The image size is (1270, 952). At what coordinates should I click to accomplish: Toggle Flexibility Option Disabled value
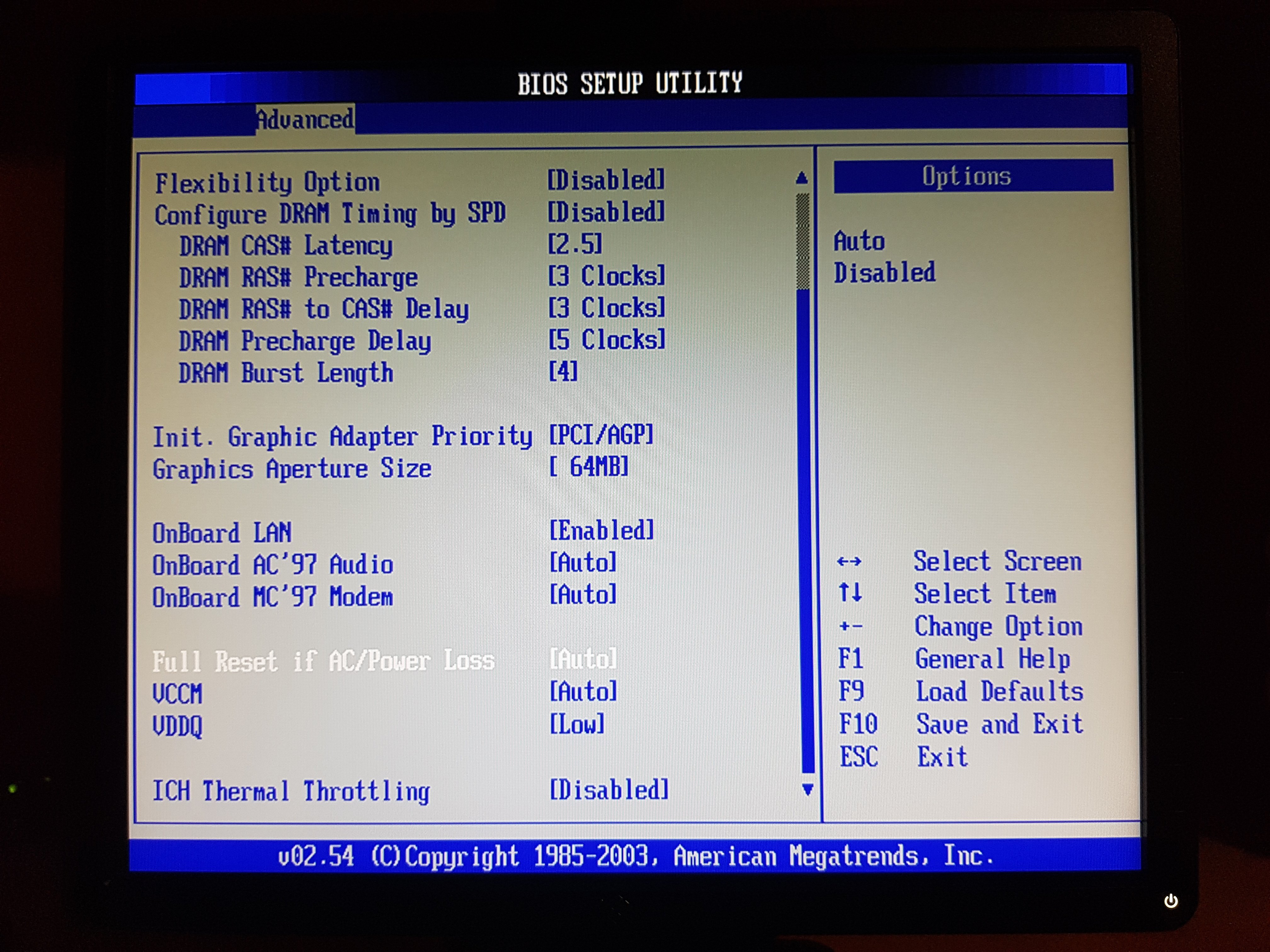click(x=606, y=180)
